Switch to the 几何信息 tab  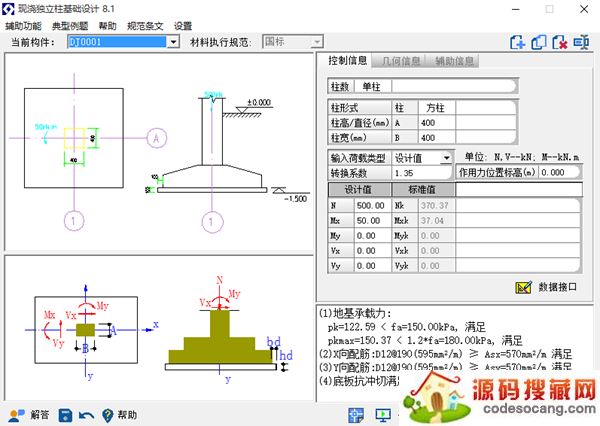[401, 61]
